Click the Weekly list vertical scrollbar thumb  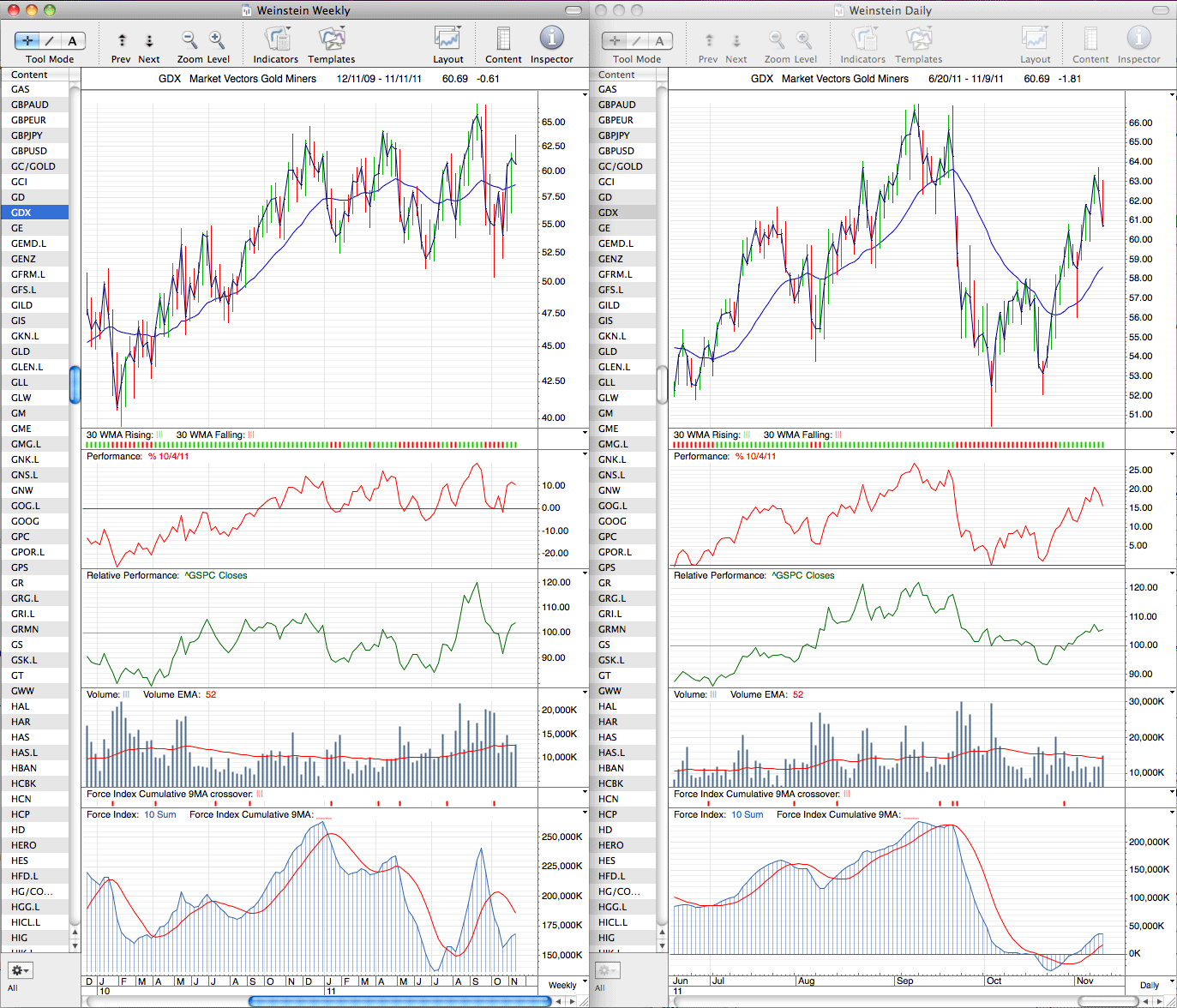click(x=75, y=384)
